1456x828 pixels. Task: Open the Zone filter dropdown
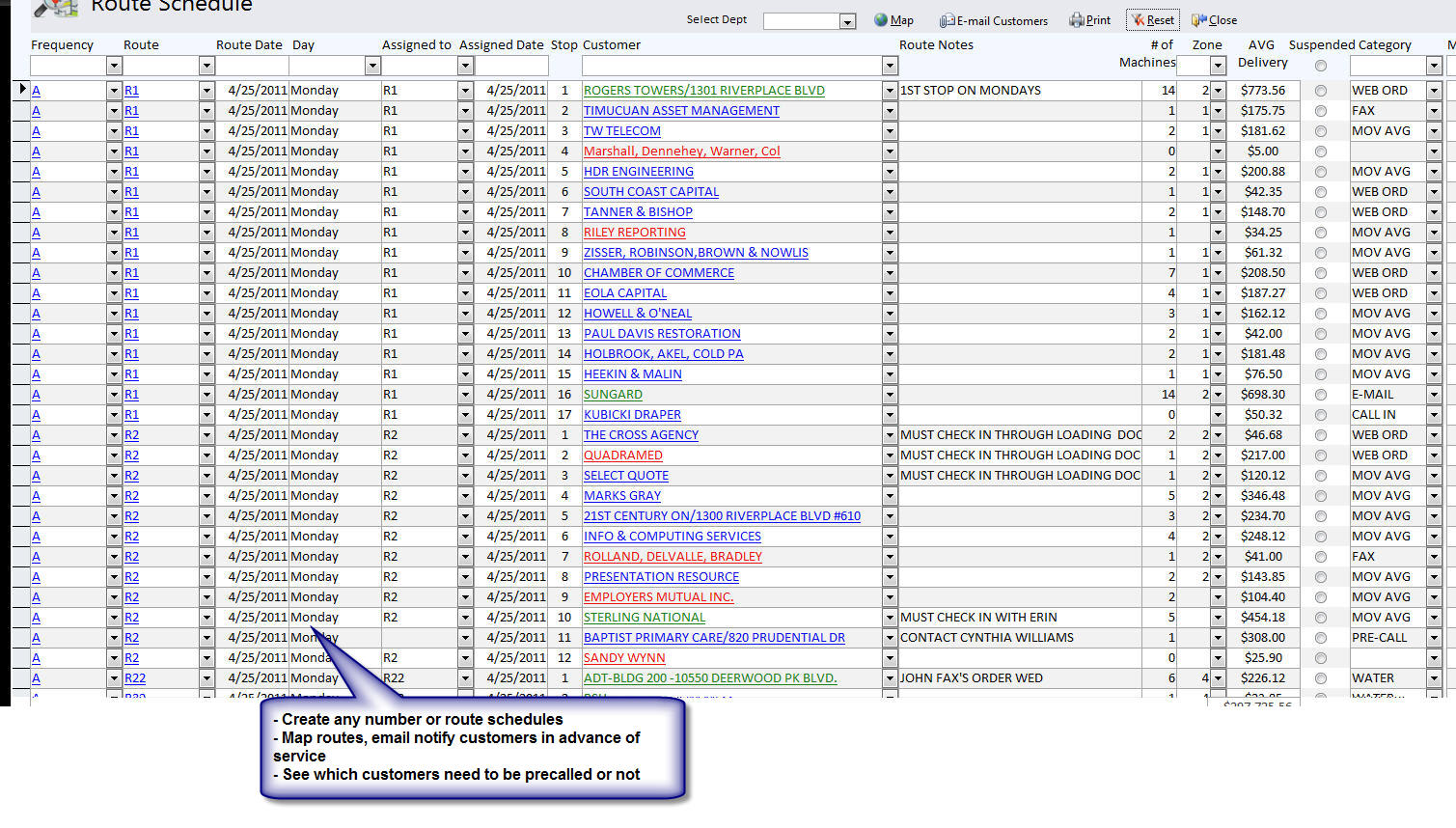(1218, 66)
